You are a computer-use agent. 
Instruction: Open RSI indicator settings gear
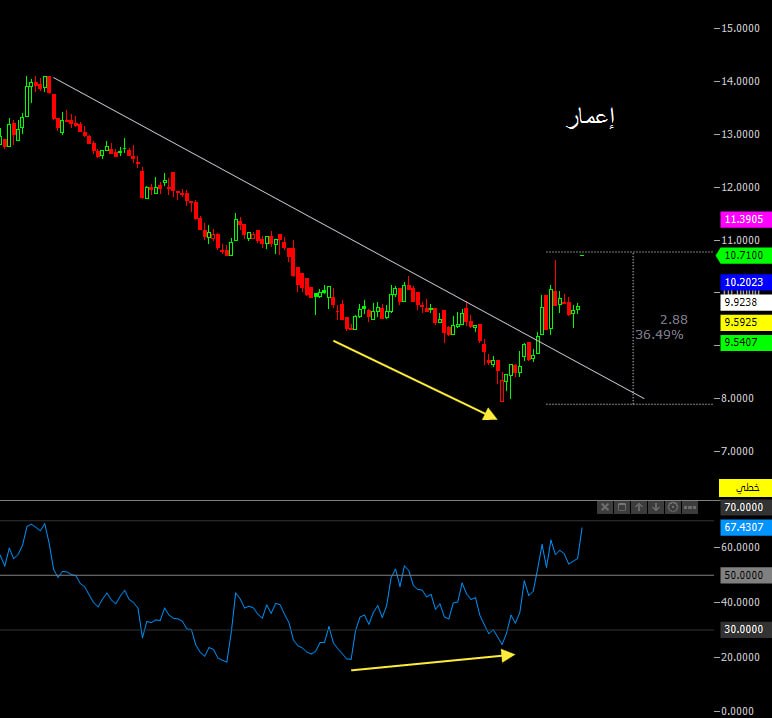(673, 507)
